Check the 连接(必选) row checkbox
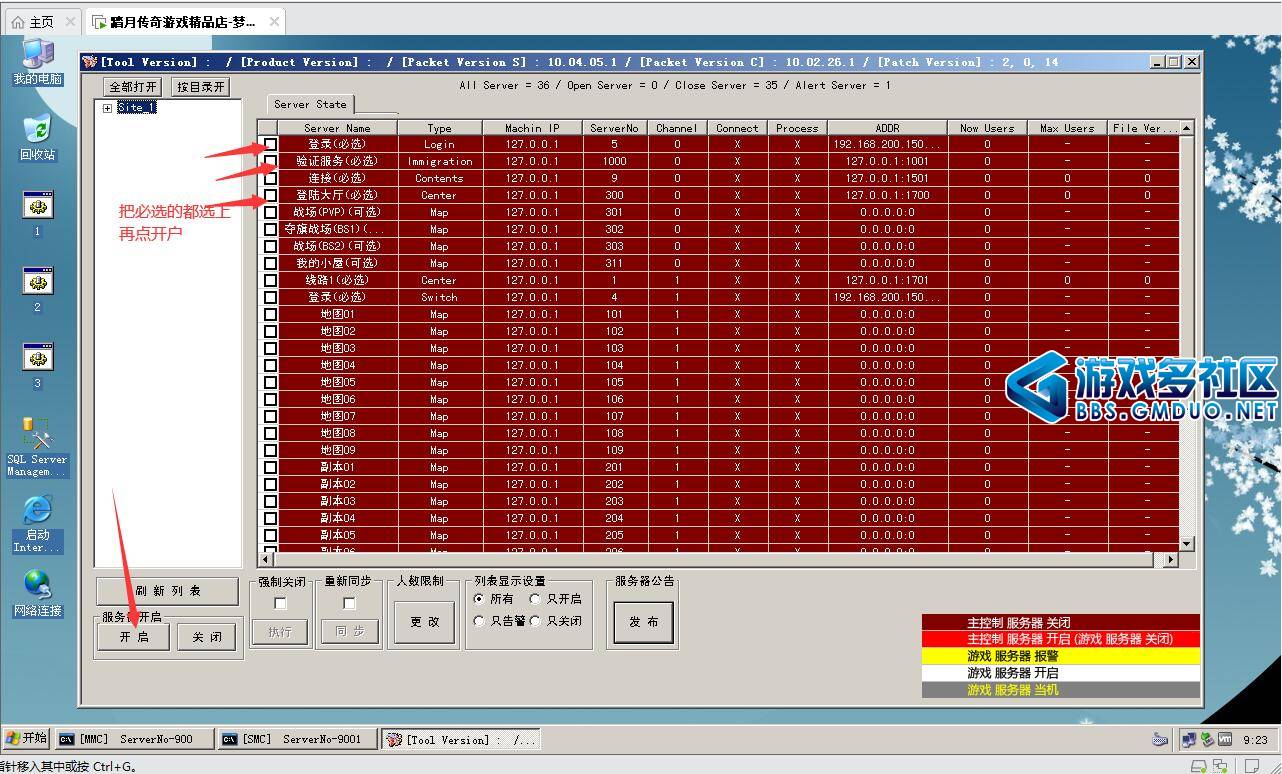The image size is (1282, 774). pos(270,178)
